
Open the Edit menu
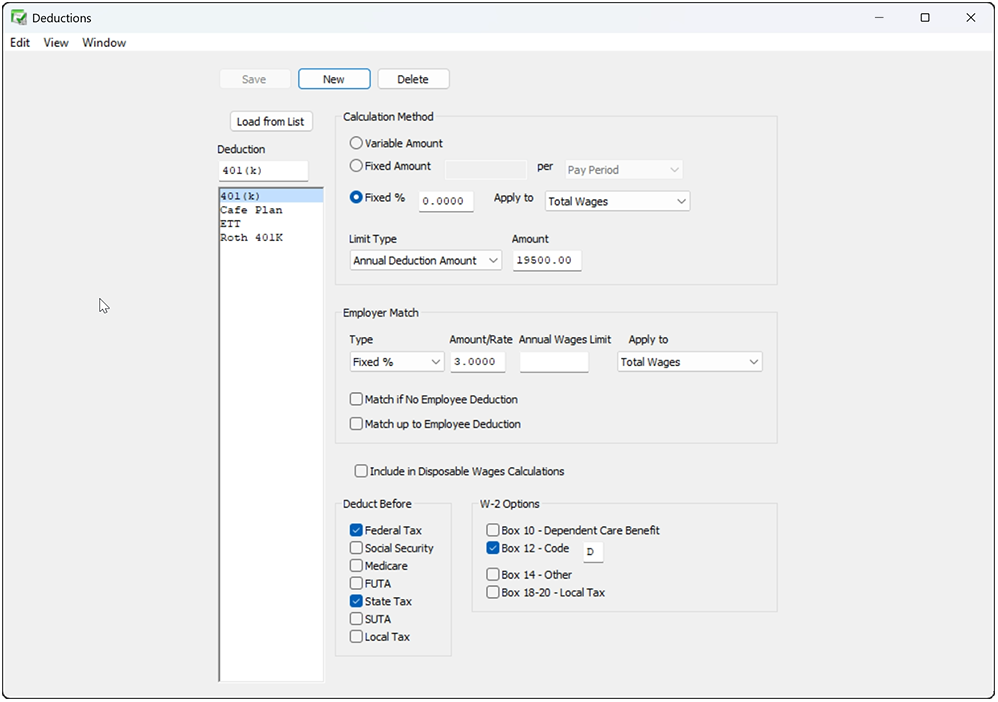(20, 43)
